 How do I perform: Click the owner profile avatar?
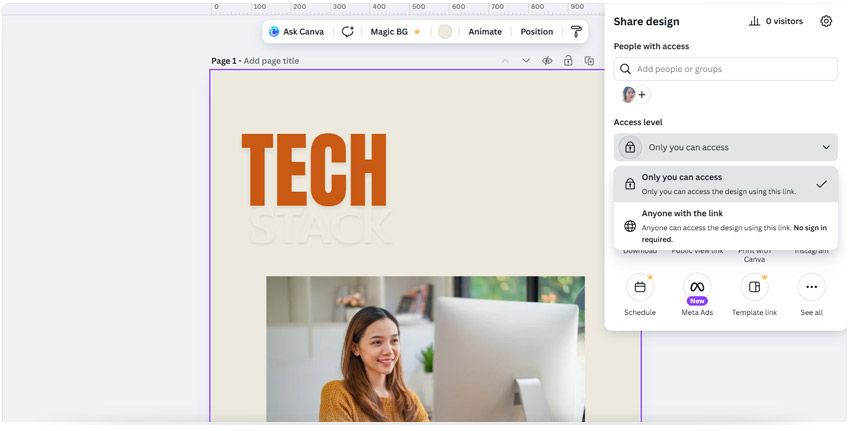click(628, 95)
